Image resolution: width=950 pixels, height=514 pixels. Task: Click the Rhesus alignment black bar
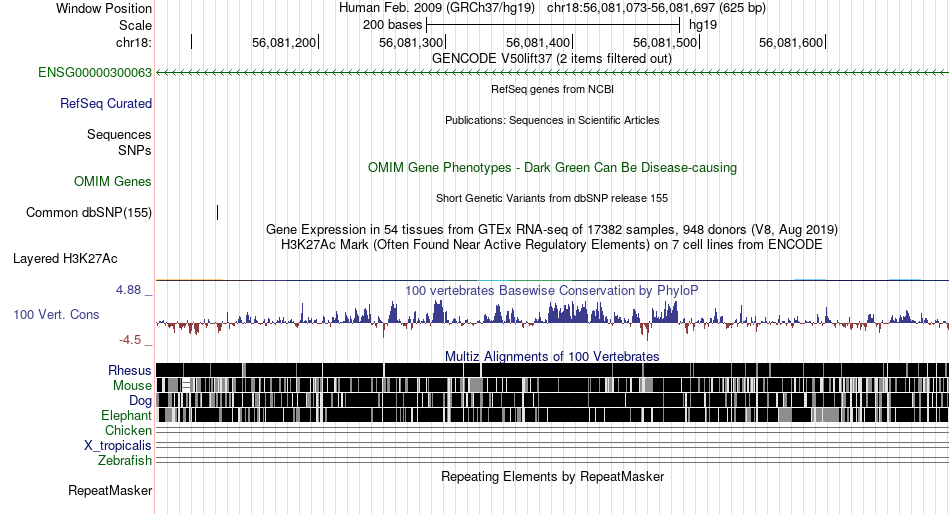coord(552,370)
